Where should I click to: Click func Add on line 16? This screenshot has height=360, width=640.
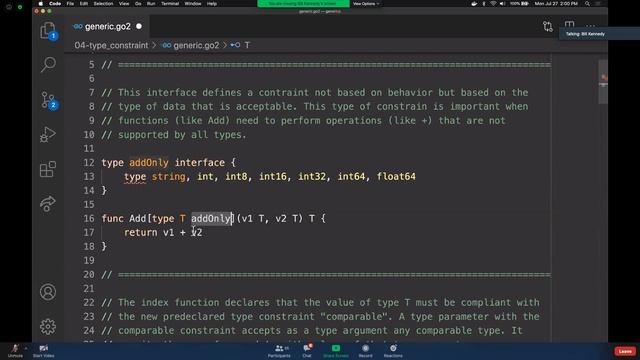(x=124, y=218)
